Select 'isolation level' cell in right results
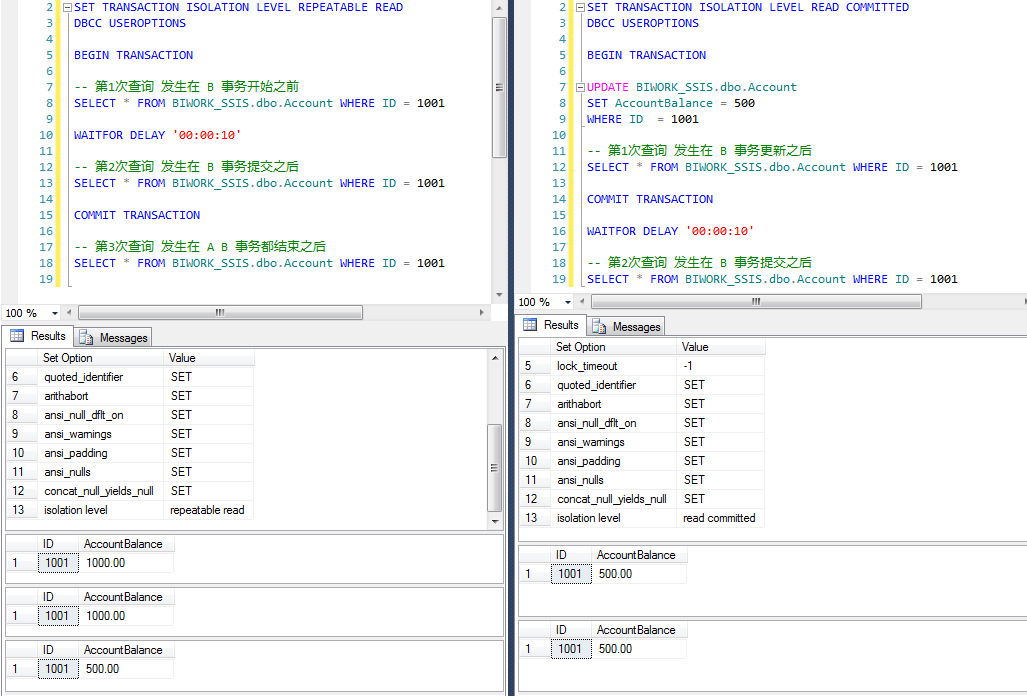 [x=613, y=518]
